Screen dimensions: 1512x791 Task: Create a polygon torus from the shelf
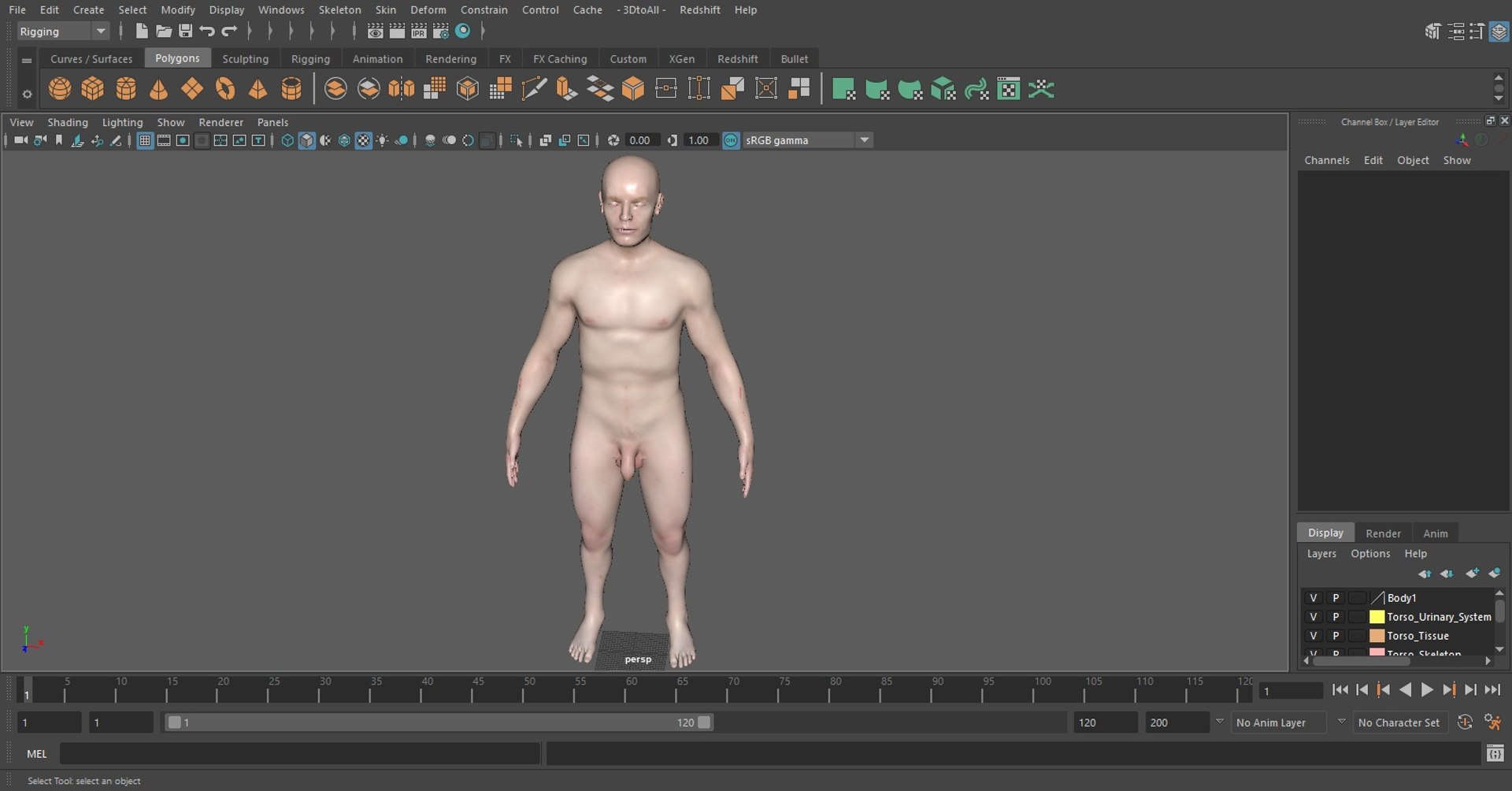coord(225,89)
